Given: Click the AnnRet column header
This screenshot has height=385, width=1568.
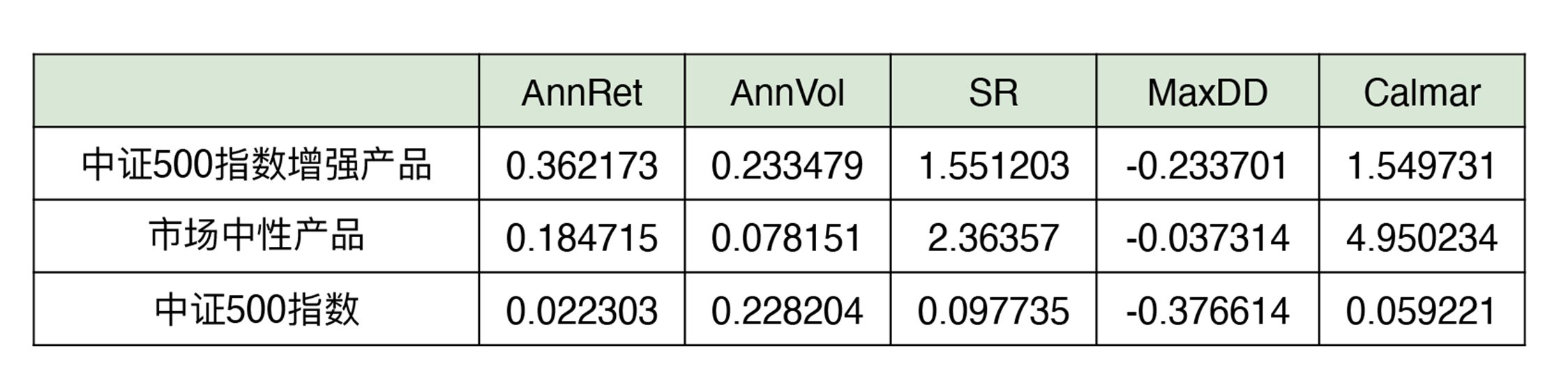Looking at the screenshot, I should point(581,93).
